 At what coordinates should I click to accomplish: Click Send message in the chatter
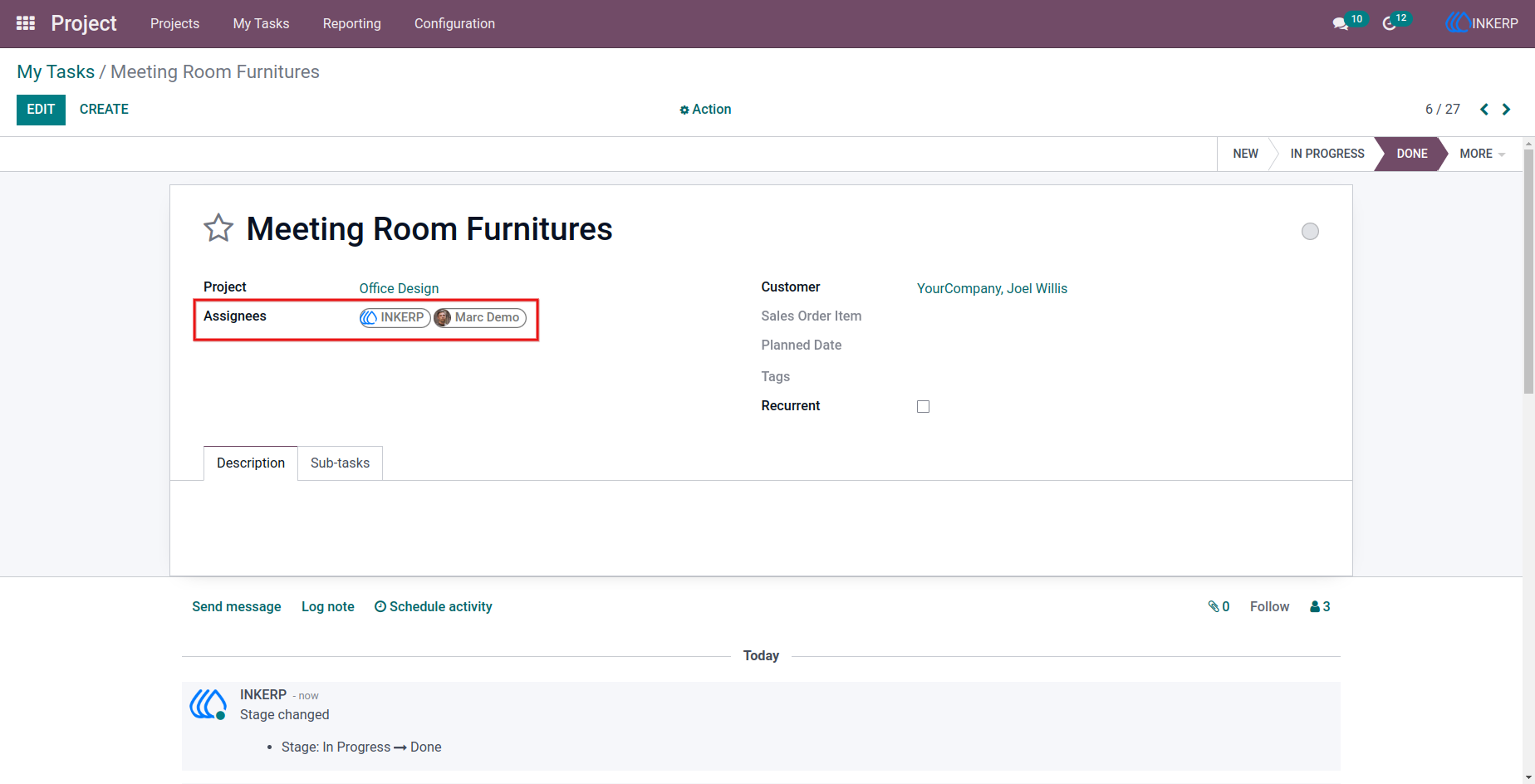click(236, 606)
